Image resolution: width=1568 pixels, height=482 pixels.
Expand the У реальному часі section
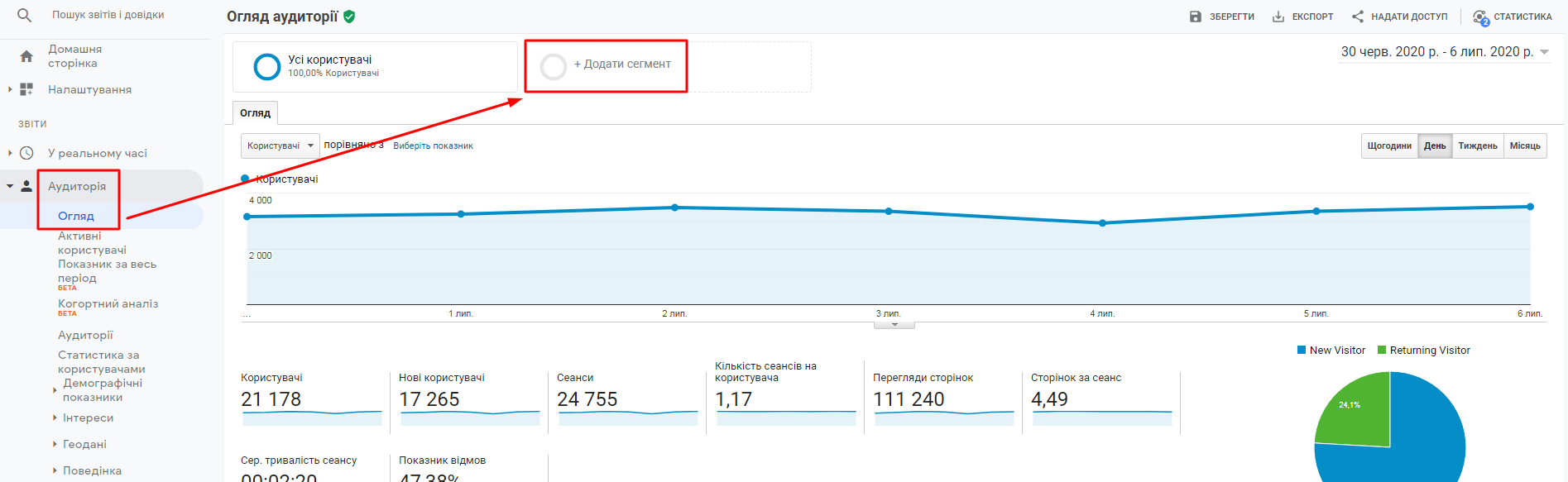coord(10,153)
